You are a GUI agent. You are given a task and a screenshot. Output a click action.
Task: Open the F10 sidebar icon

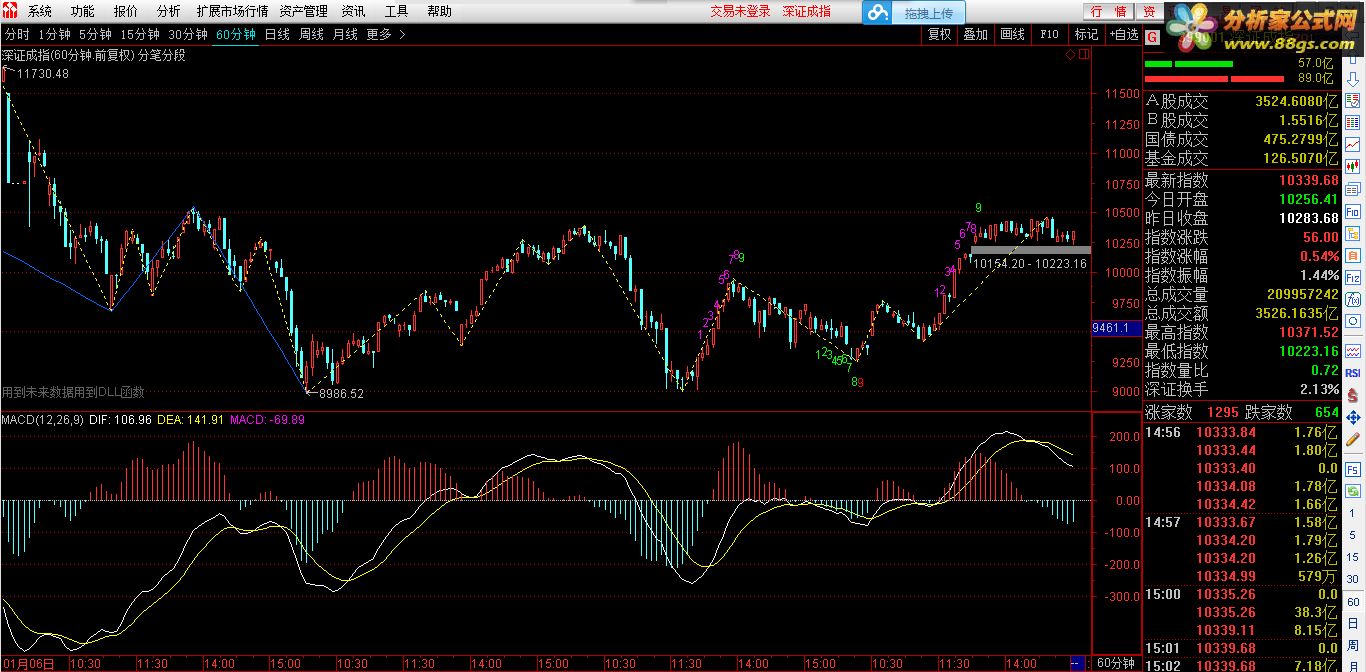[x=1352, y=212]
